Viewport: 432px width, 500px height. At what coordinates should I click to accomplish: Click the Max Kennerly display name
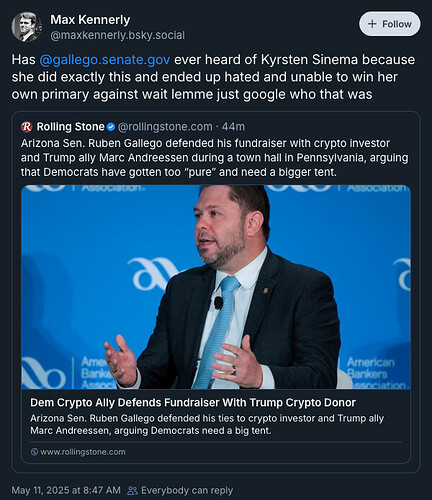click(x=90, y=20)
